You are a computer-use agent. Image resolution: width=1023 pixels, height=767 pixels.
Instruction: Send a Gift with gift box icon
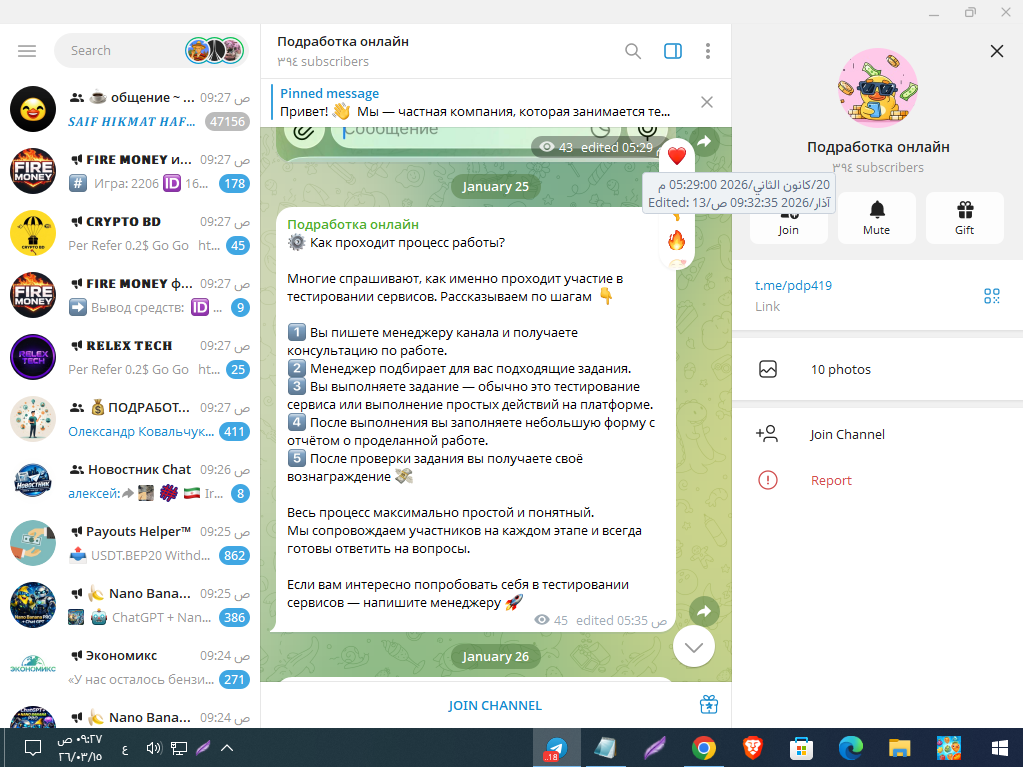point(964,218)
